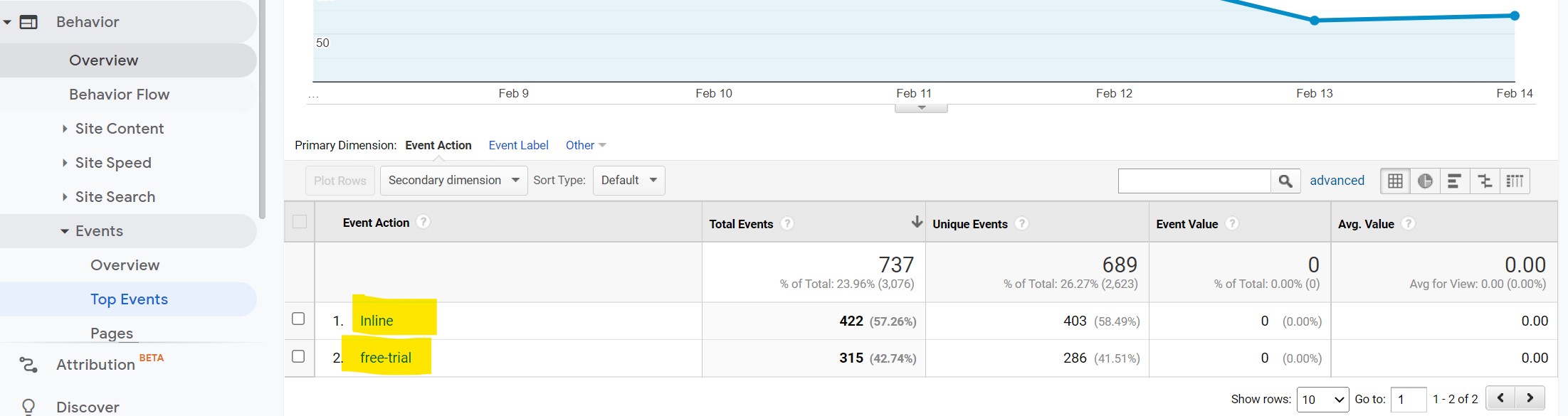Select the performance bar view icon

pyautogui.click(x=1455, y=181)
